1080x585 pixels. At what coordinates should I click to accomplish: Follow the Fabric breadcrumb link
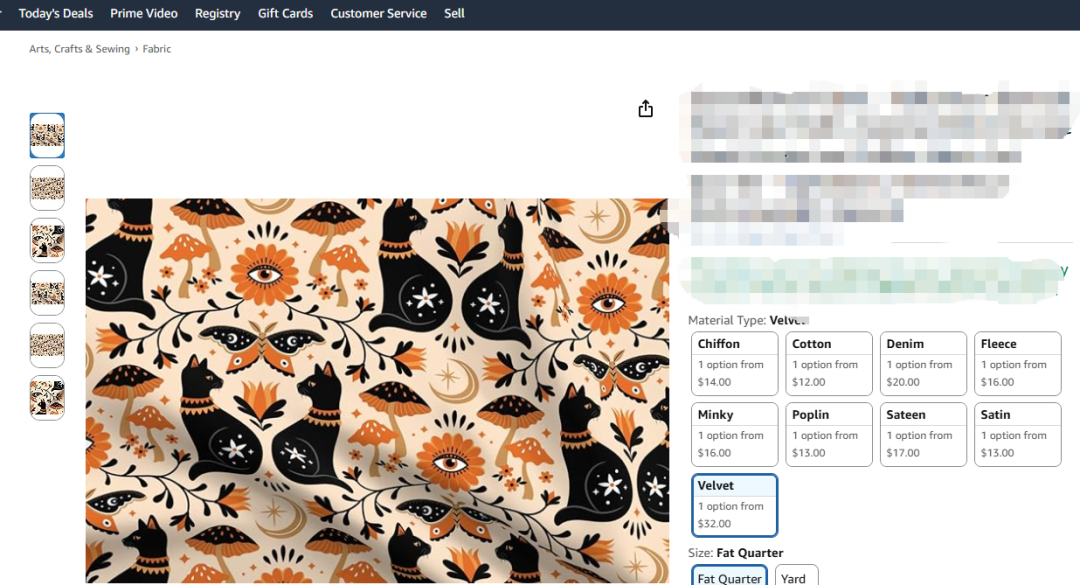[156, 49]
